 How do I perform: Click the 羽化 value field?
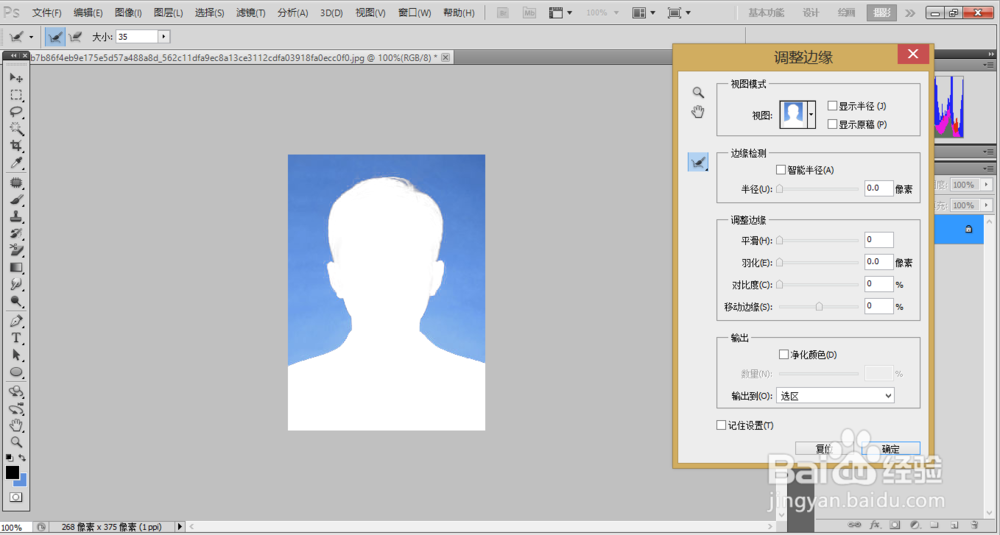(878, 261)
